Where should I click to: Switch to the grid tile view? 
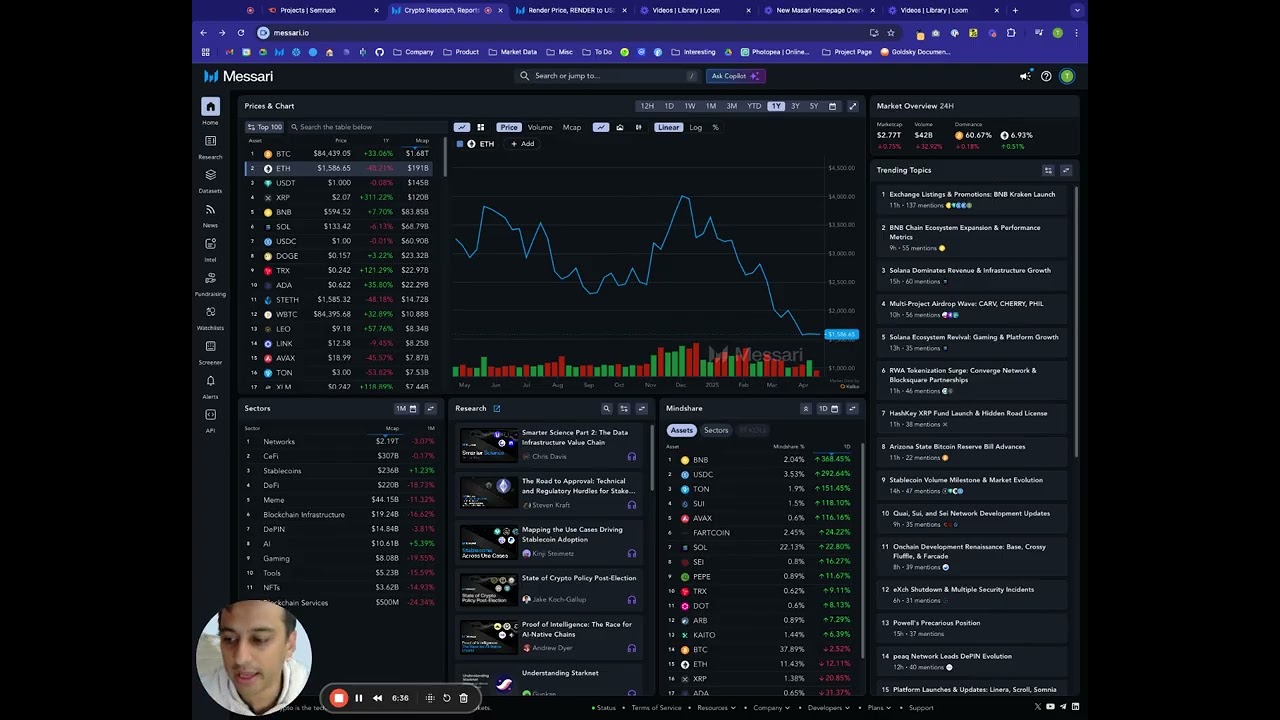coord(481,127)
